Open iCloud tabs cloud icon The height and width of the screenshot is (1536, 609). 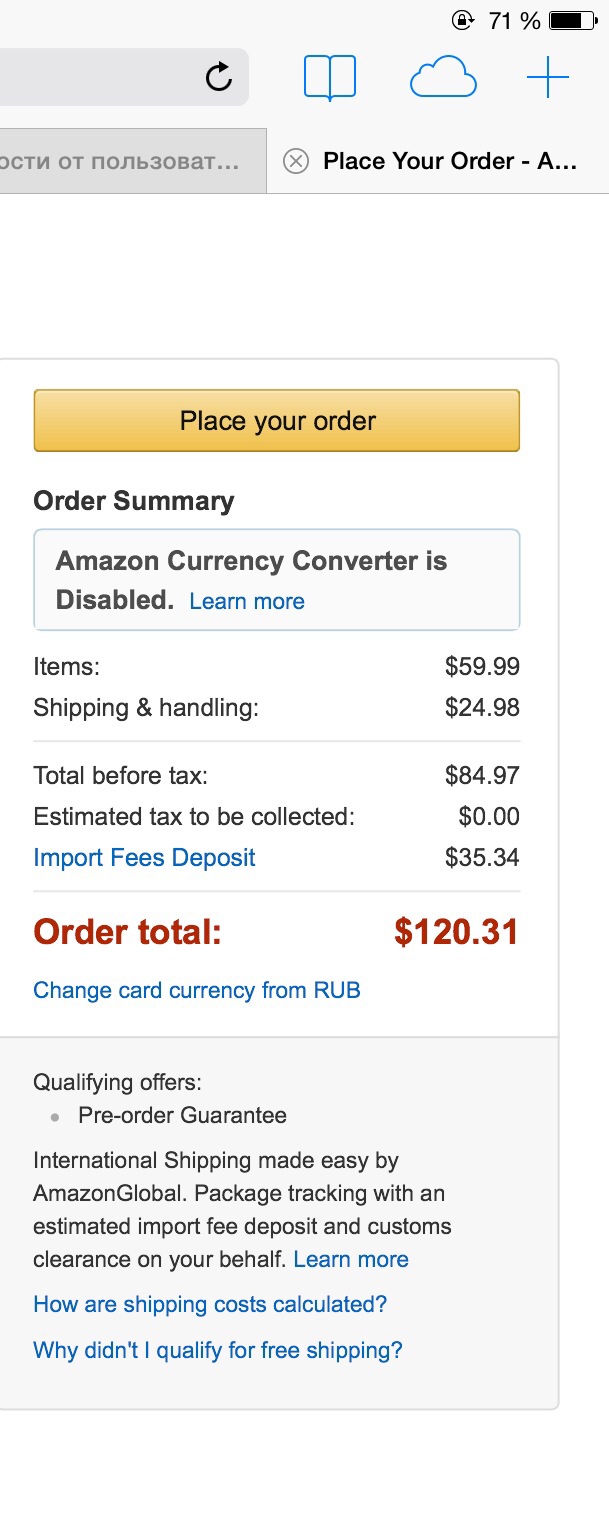442,77
